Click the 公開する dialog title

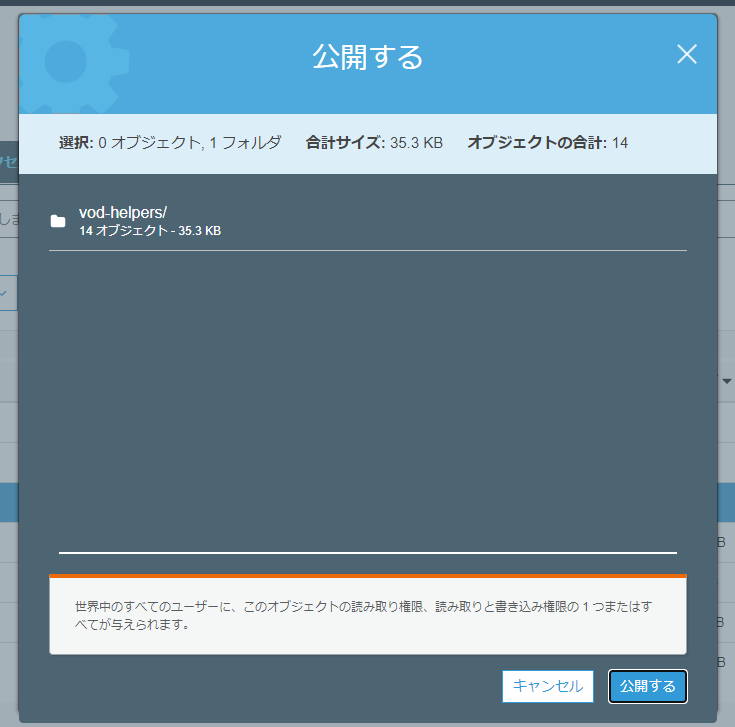(368, 57)
